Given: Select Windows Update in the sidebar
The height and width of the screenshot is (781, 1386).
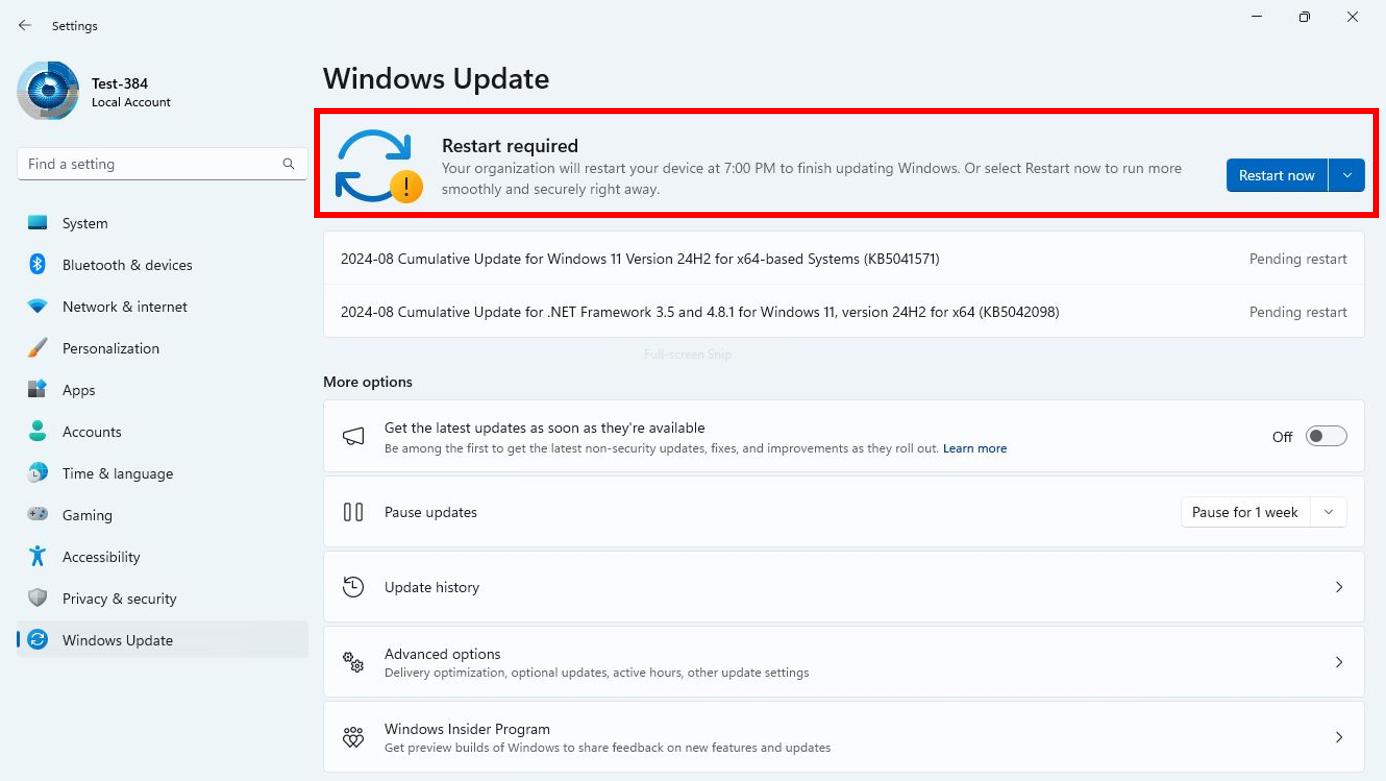Looking at the screenshot, I should tap(162, 640).
